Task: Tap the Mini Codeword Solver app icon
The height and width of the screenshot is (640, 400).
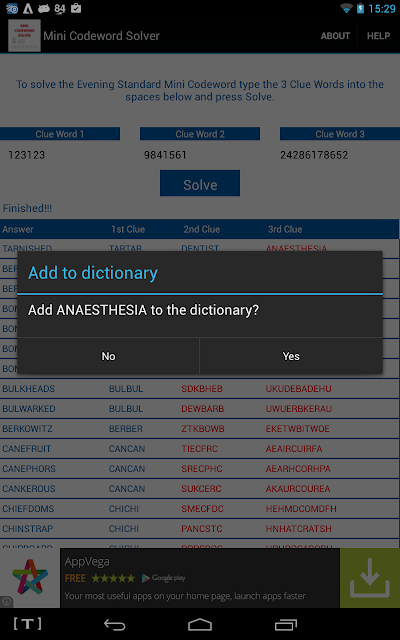Action: (x=24, y=36)
